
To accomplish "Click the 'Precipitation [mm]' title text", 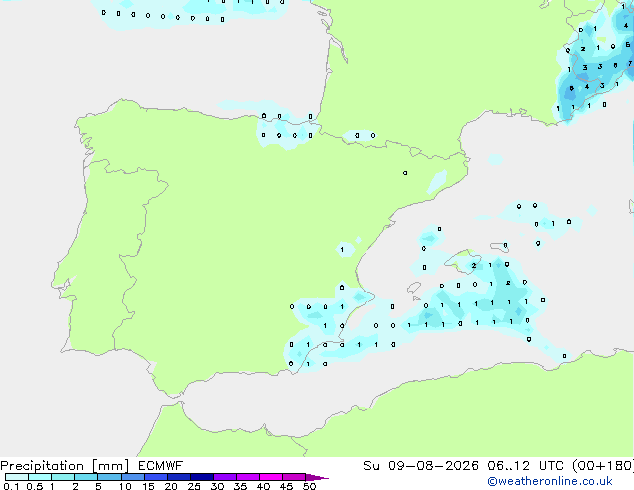I will click(65, 466).
